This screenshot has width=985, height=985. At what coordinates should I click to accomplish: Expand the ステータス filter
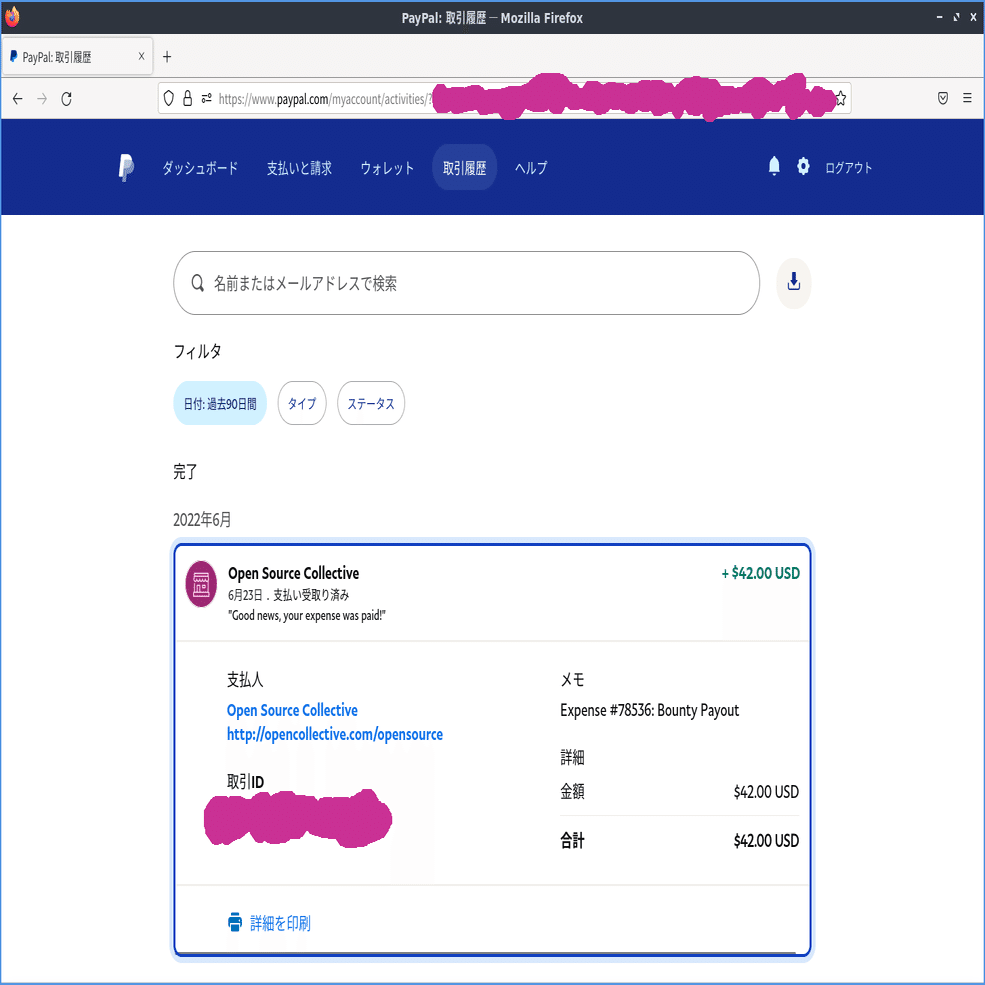point(371,403)
